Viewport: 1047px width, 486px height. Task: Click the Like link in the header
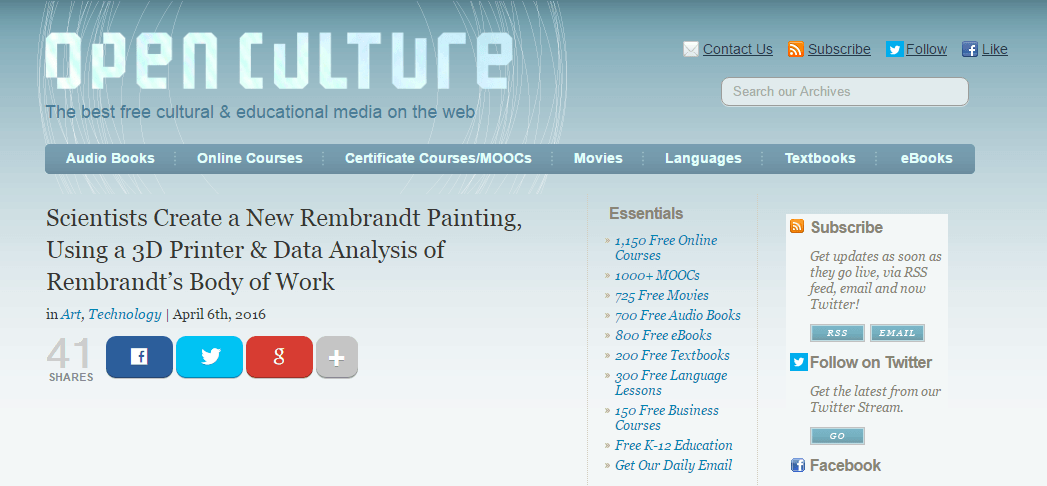(995, 49)
